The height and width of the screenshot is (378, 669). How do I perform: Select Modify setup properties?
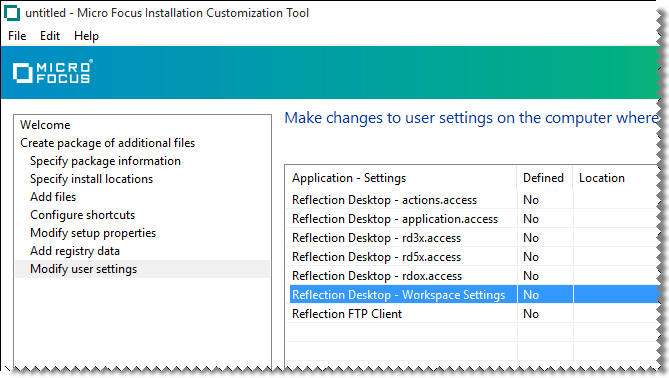tap(93, 233)
